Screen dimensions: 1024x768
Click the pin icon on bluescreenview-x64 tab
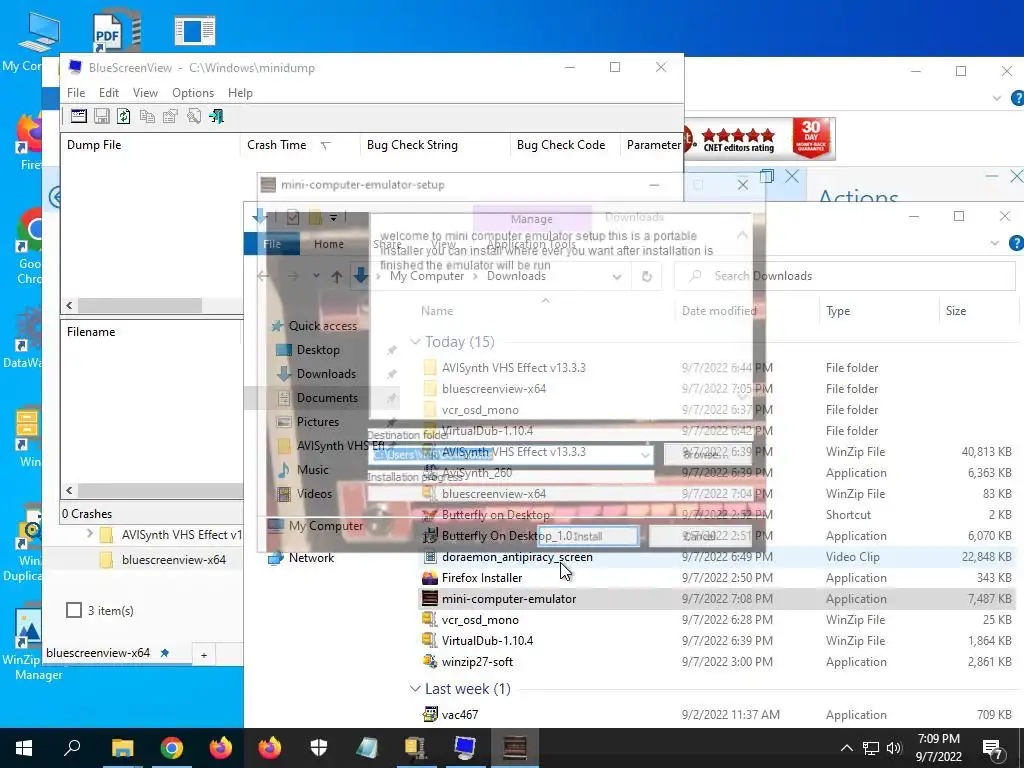[x=165, y=652]
